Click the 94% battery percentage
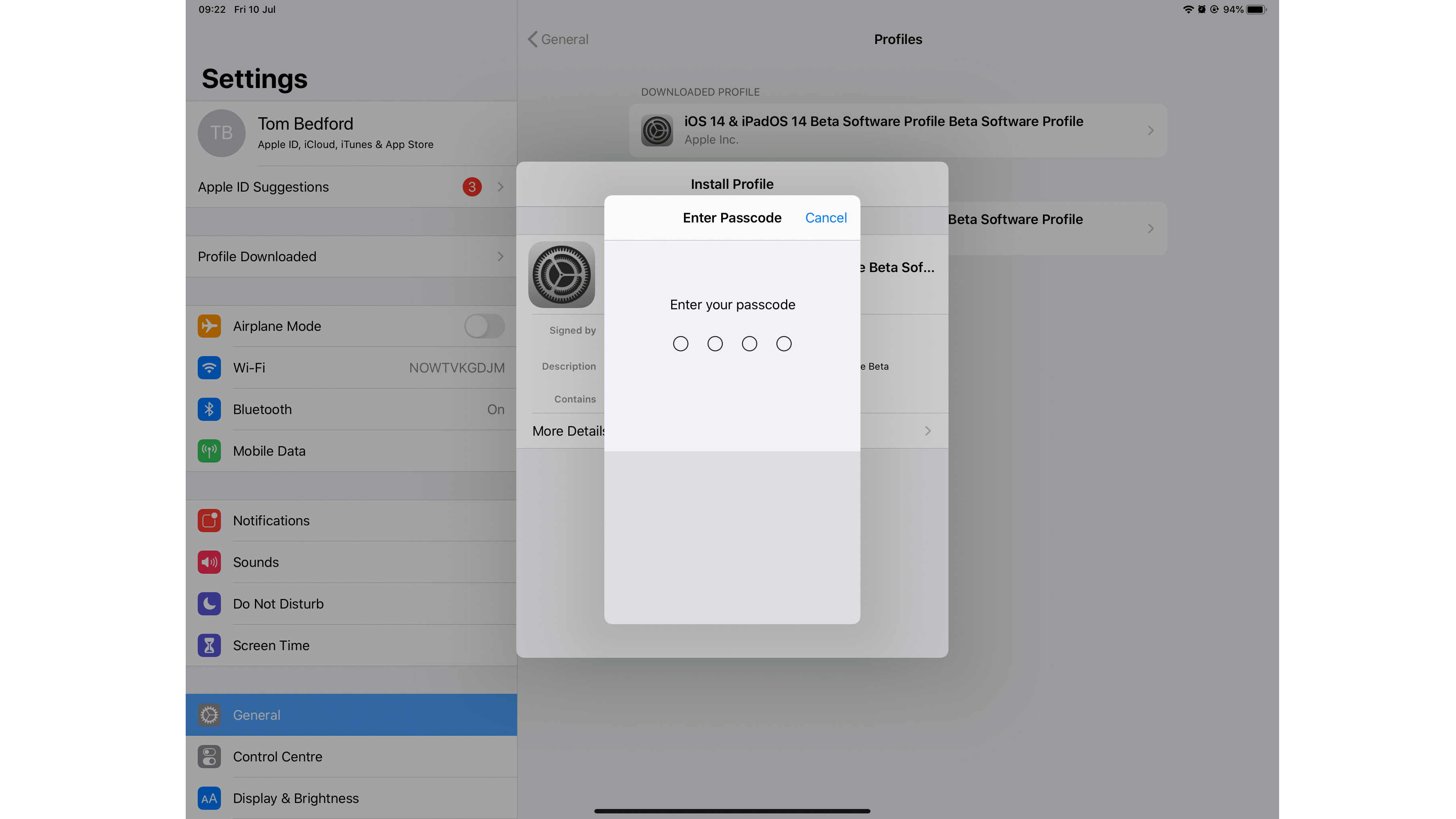This screenshot has width=1456, height=819. pyautogui.click(x=1233, y=9)
